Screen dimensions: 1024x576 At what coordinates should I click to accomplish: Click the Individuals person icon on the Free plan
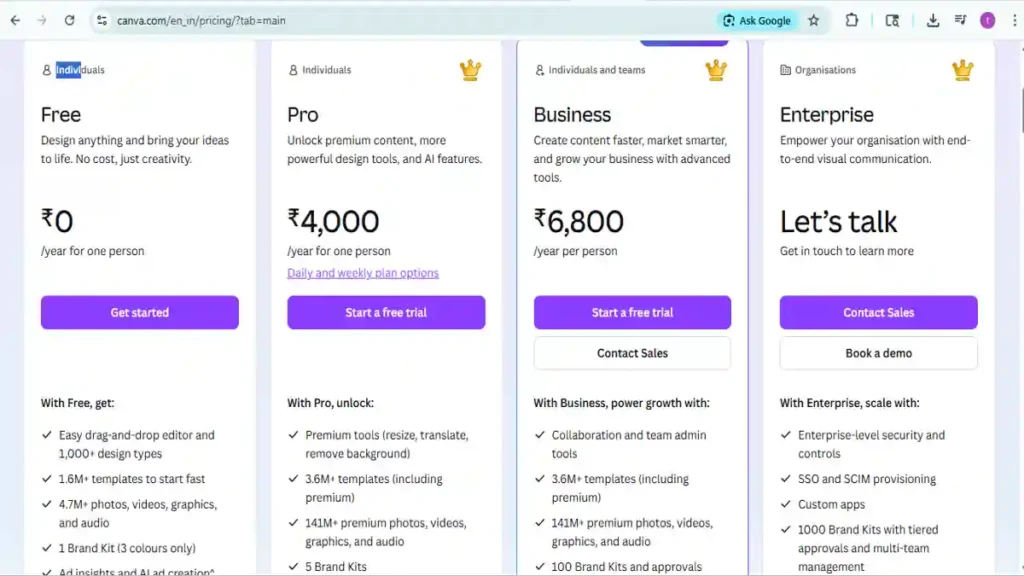coord(45,69)
